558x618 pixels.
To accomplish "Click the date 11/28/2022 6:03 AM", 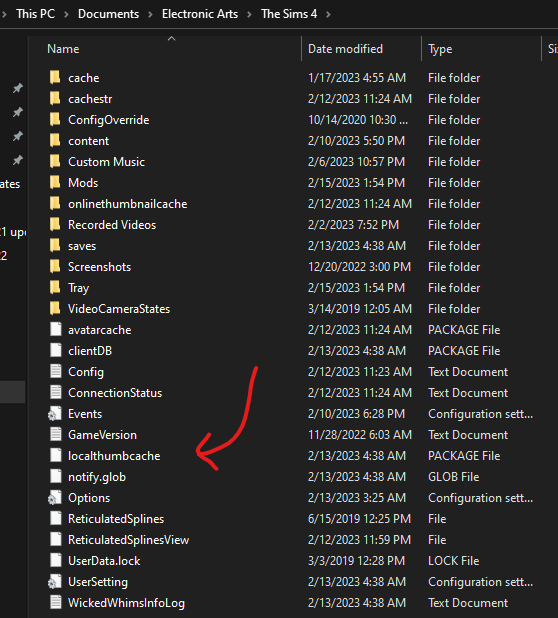I will click(360, 435).
